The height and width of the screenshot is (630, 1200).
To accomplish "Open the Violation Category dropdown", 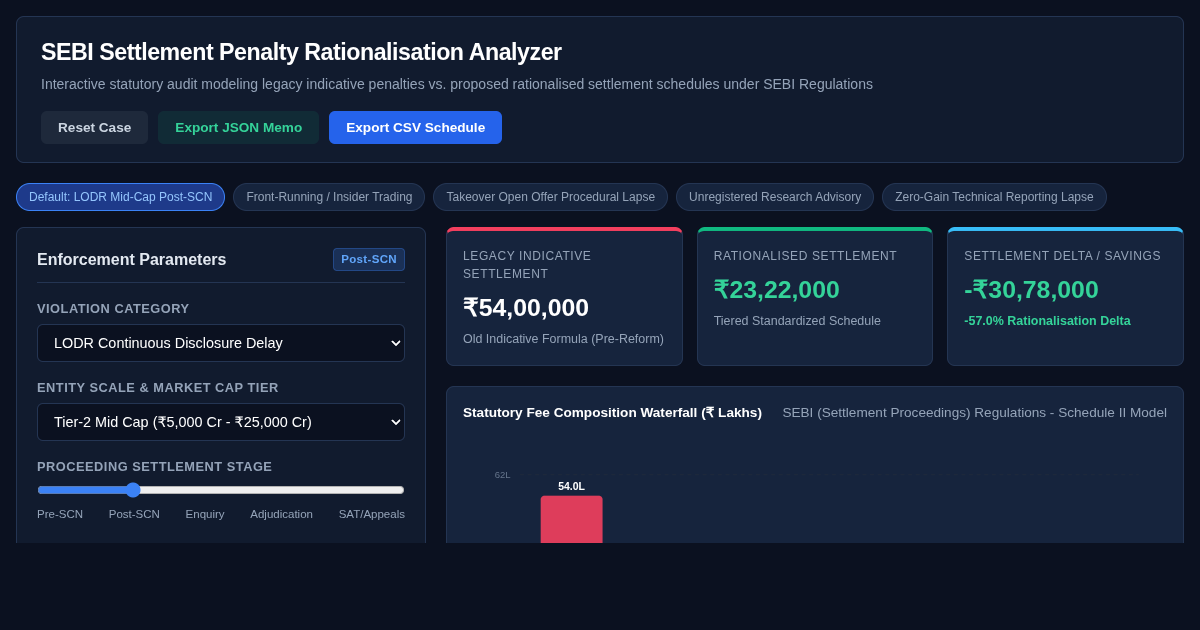I will 221,343.
